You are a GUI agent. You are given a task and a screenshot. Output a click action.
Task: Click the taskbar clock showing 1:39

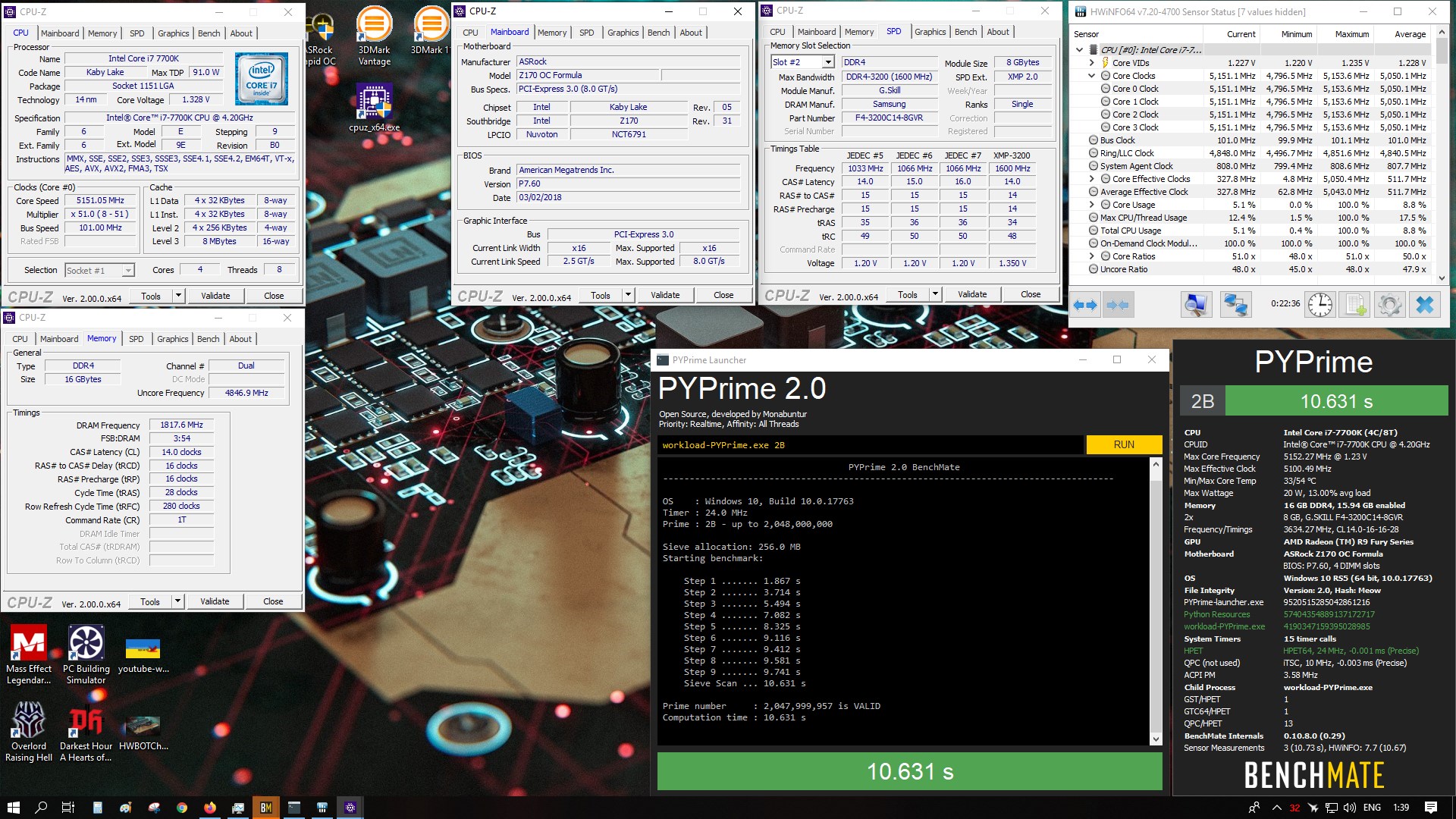click(x=1401, y=808)
